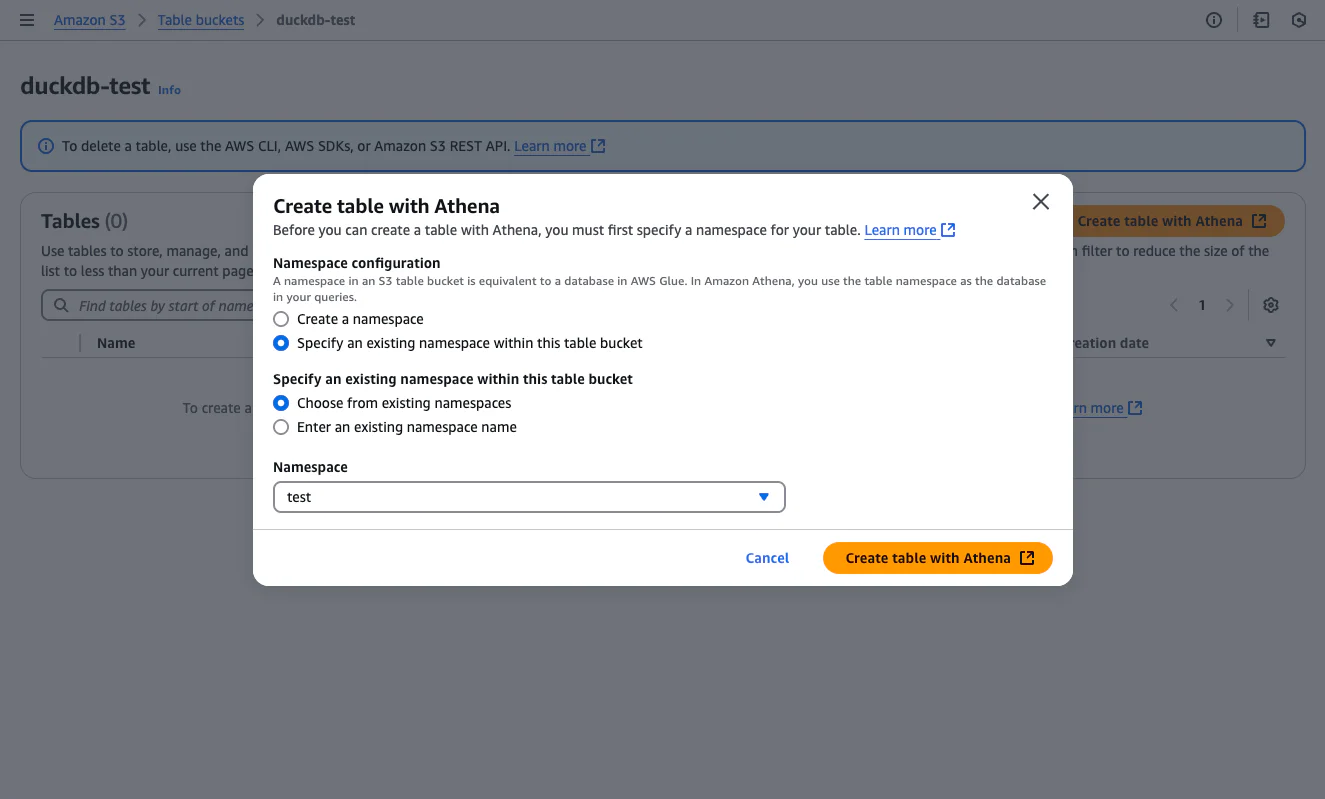
Task: Confirm Create table with Athena in dialog
Action: coord(938,558)
